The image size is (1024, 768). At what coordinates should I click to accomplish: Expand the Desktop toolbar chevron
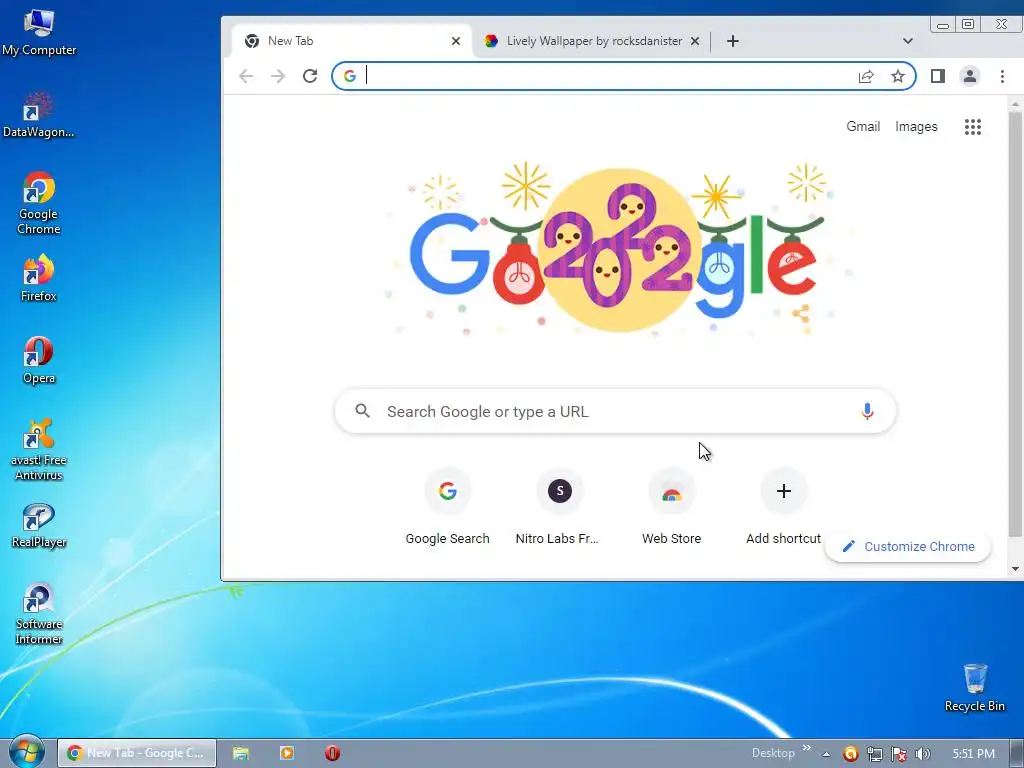tap(807, 748)
